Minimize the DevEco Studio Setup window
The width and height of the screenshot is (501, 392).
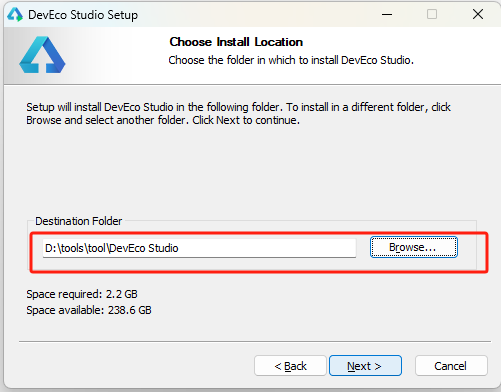point(387,14)
